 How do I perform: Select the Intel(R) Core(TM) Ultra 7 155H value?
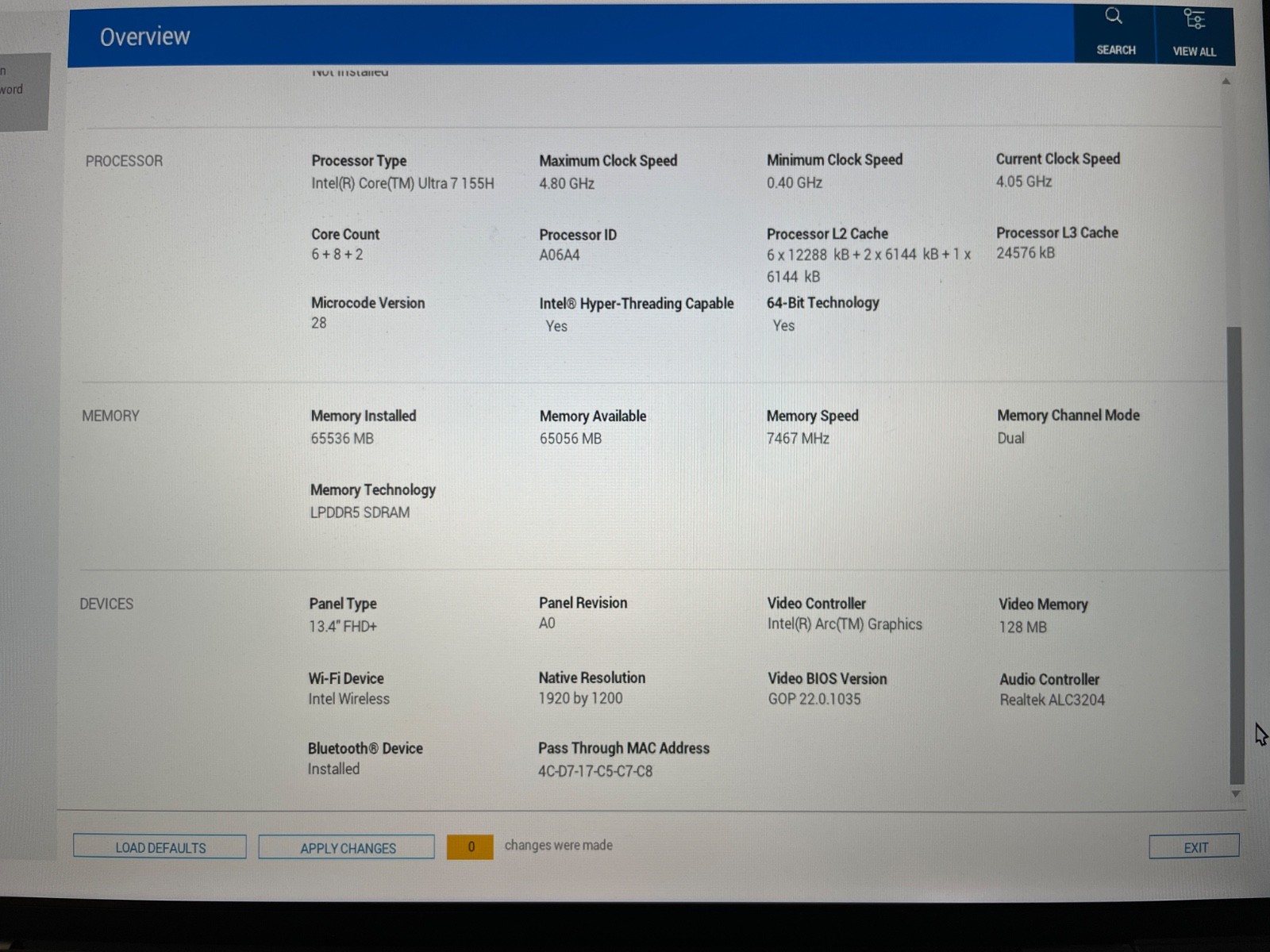402,183
